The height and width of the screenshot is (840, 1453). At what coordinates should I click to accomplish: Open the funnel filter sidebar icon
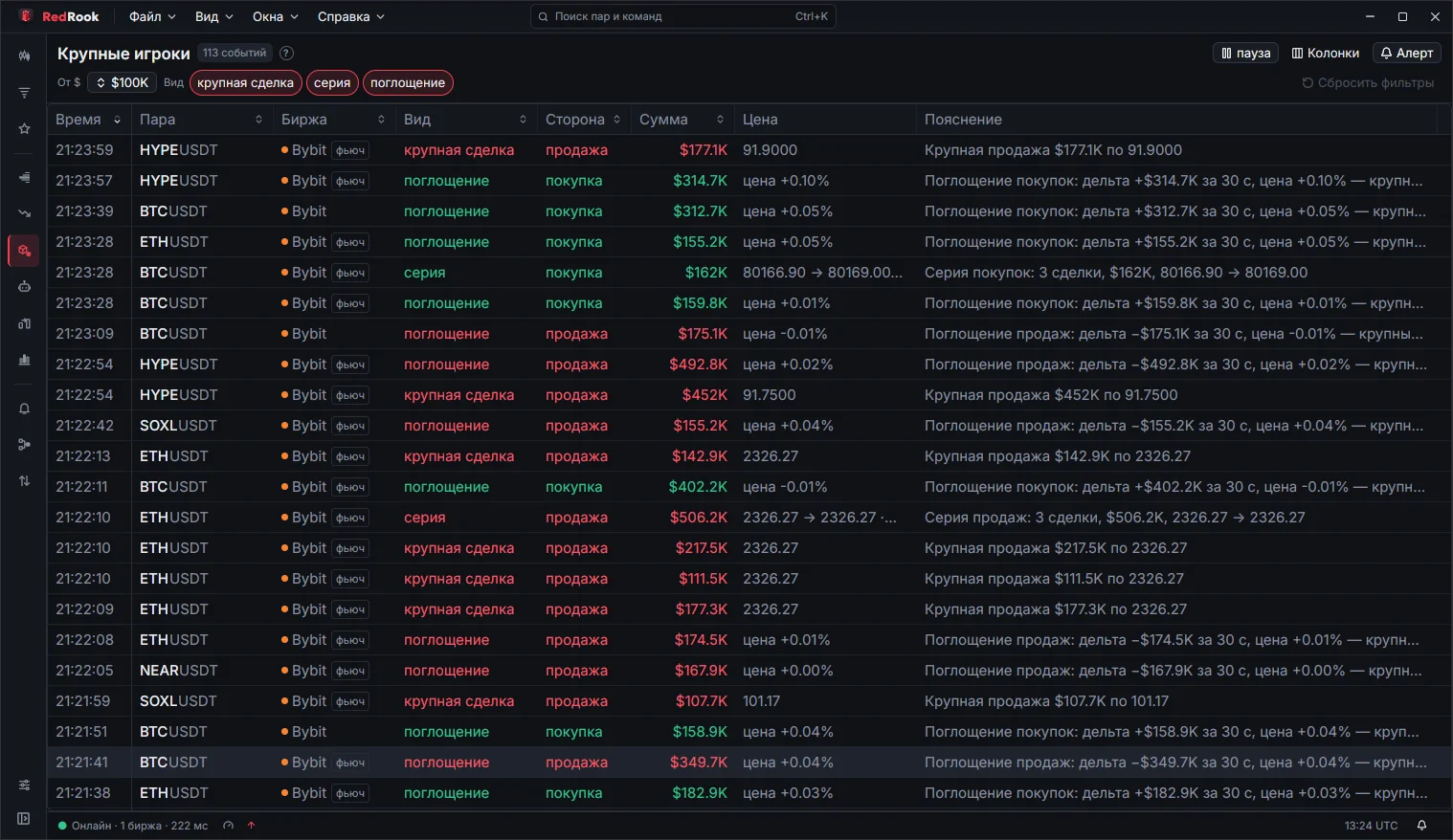[24, 93]
